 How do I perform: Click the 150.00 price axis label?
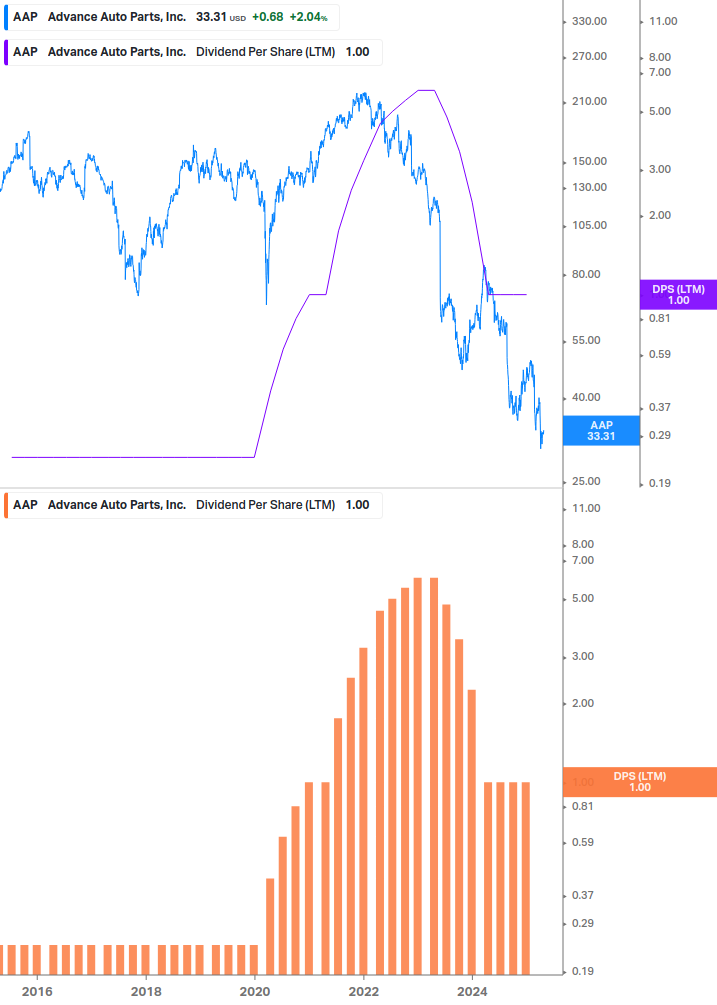589,162
